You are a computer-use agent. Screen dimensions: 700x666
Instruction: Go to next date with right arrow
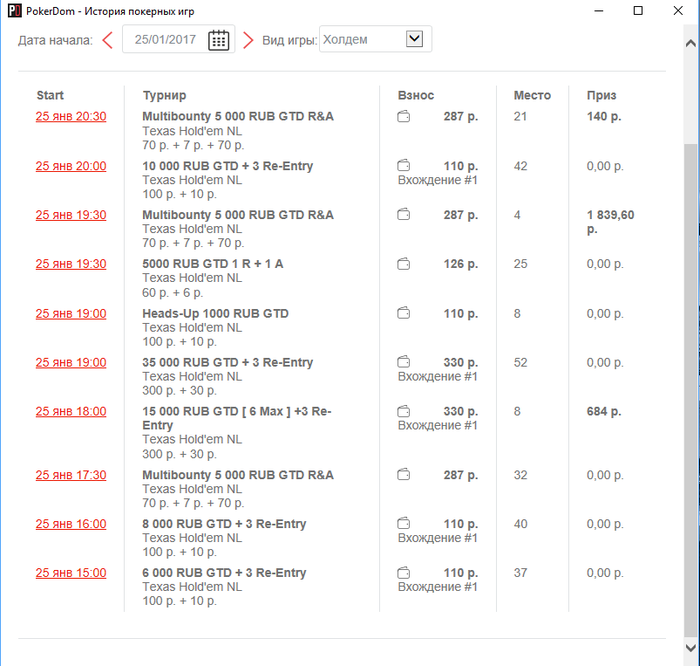pos(248,40)
